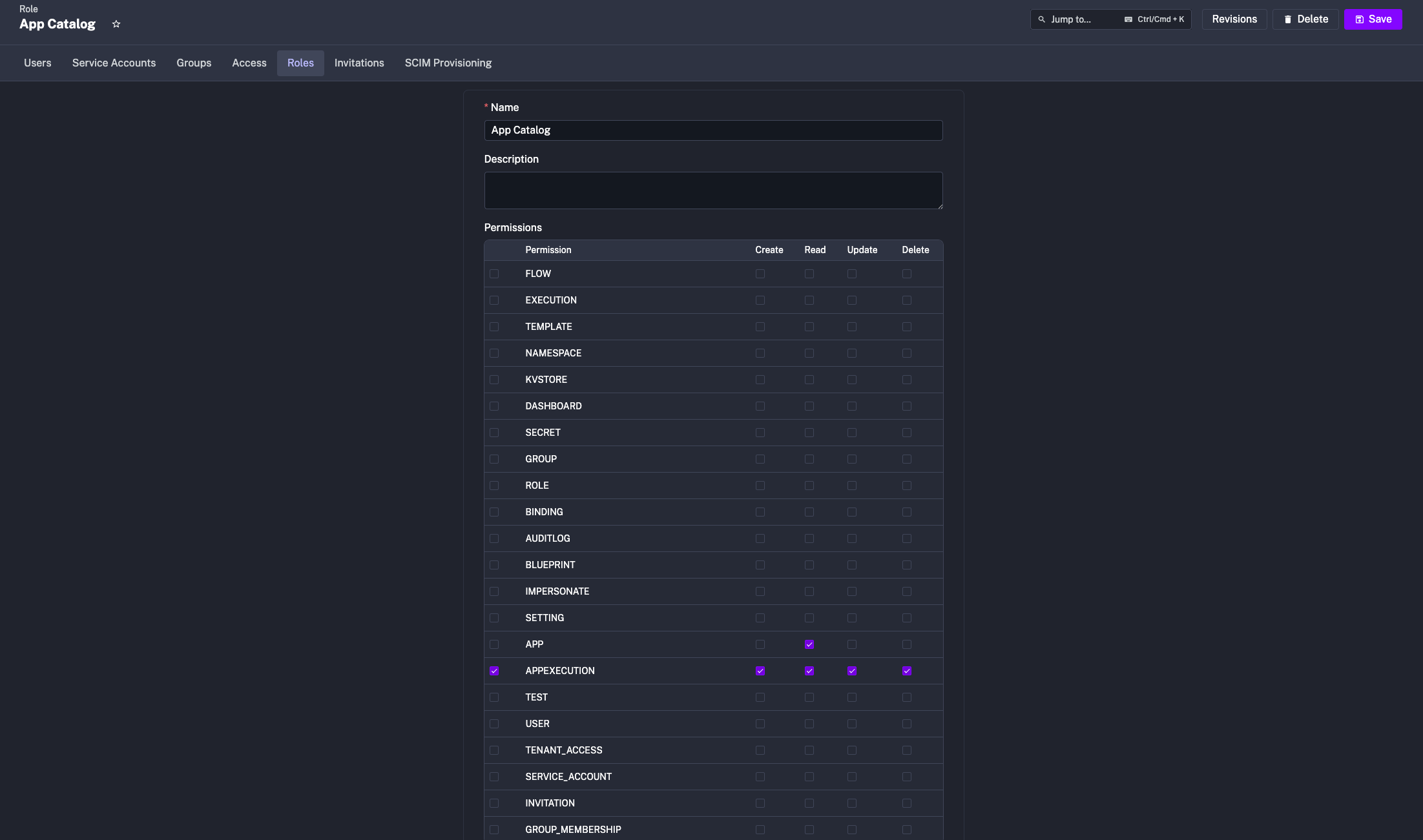Image resolution: width=1423 pixels, height=840 pixels.
Task: Uncheck the APPEXECUTION row checkbox
Action: (x=494, y=671)
